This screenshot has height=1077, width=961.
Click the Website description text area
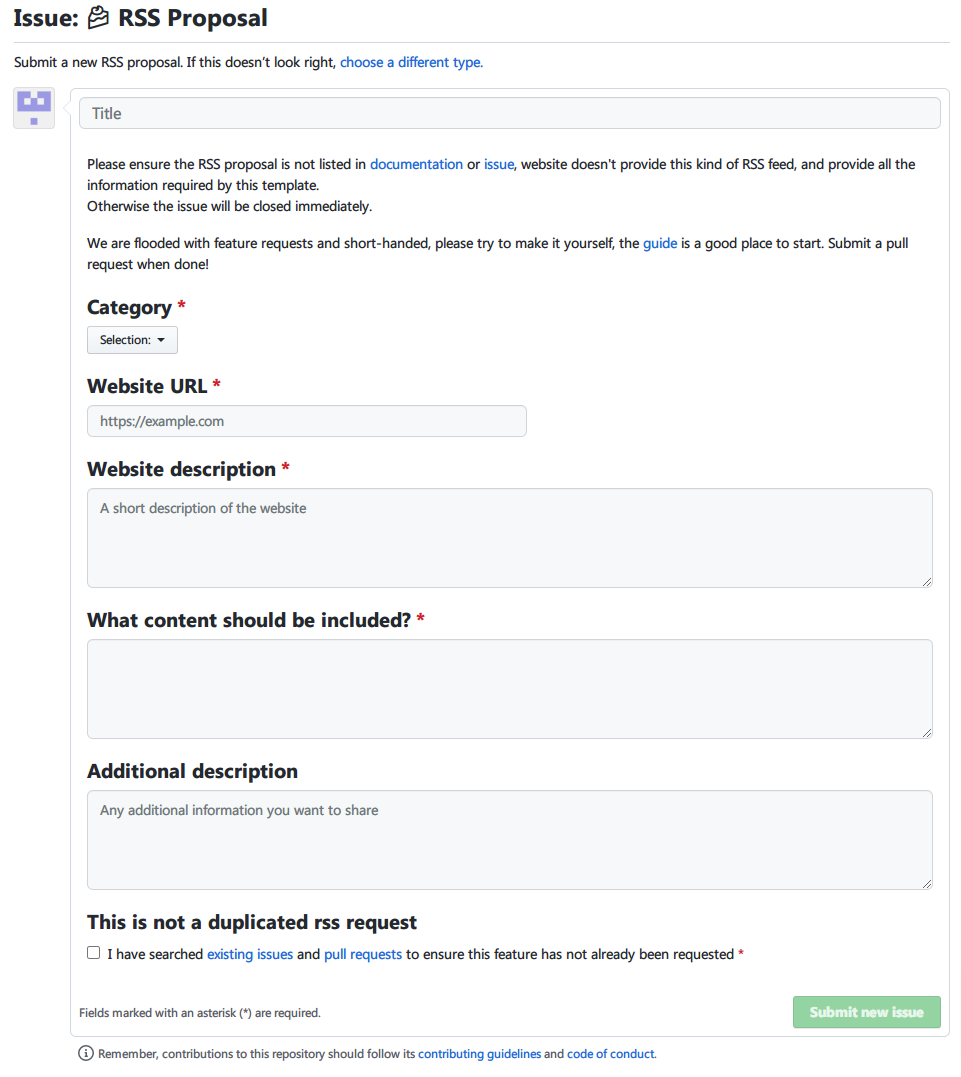pyautogui.click(x=509, y=537)
